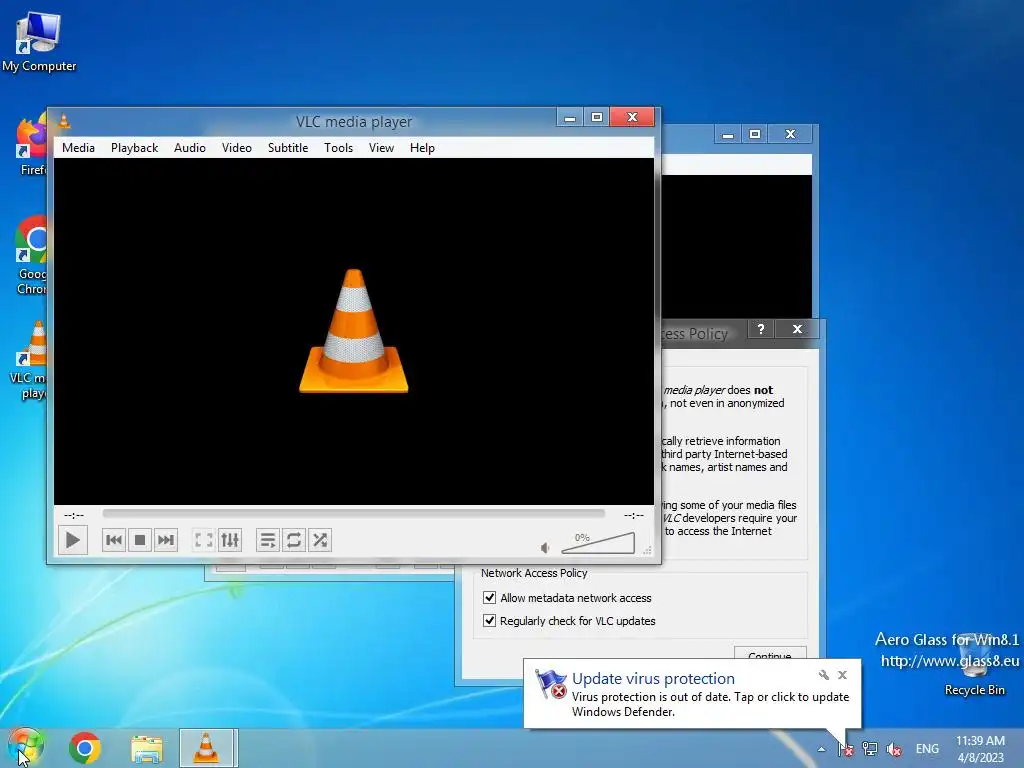Image resolution: width=1024 pixels, height=768 pixels.
Task: Click the VLC window resize grip
Action: 647,550
